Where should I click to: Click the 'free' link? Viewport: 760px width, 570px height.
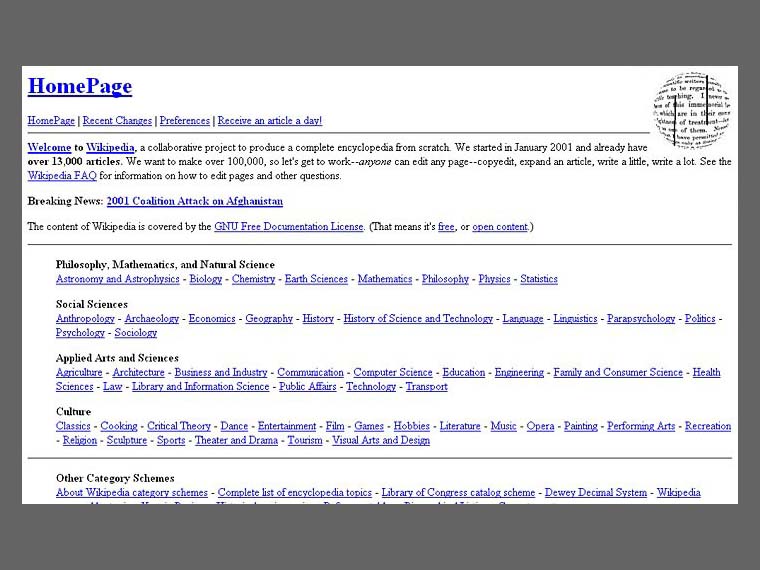tap(446, 226)
